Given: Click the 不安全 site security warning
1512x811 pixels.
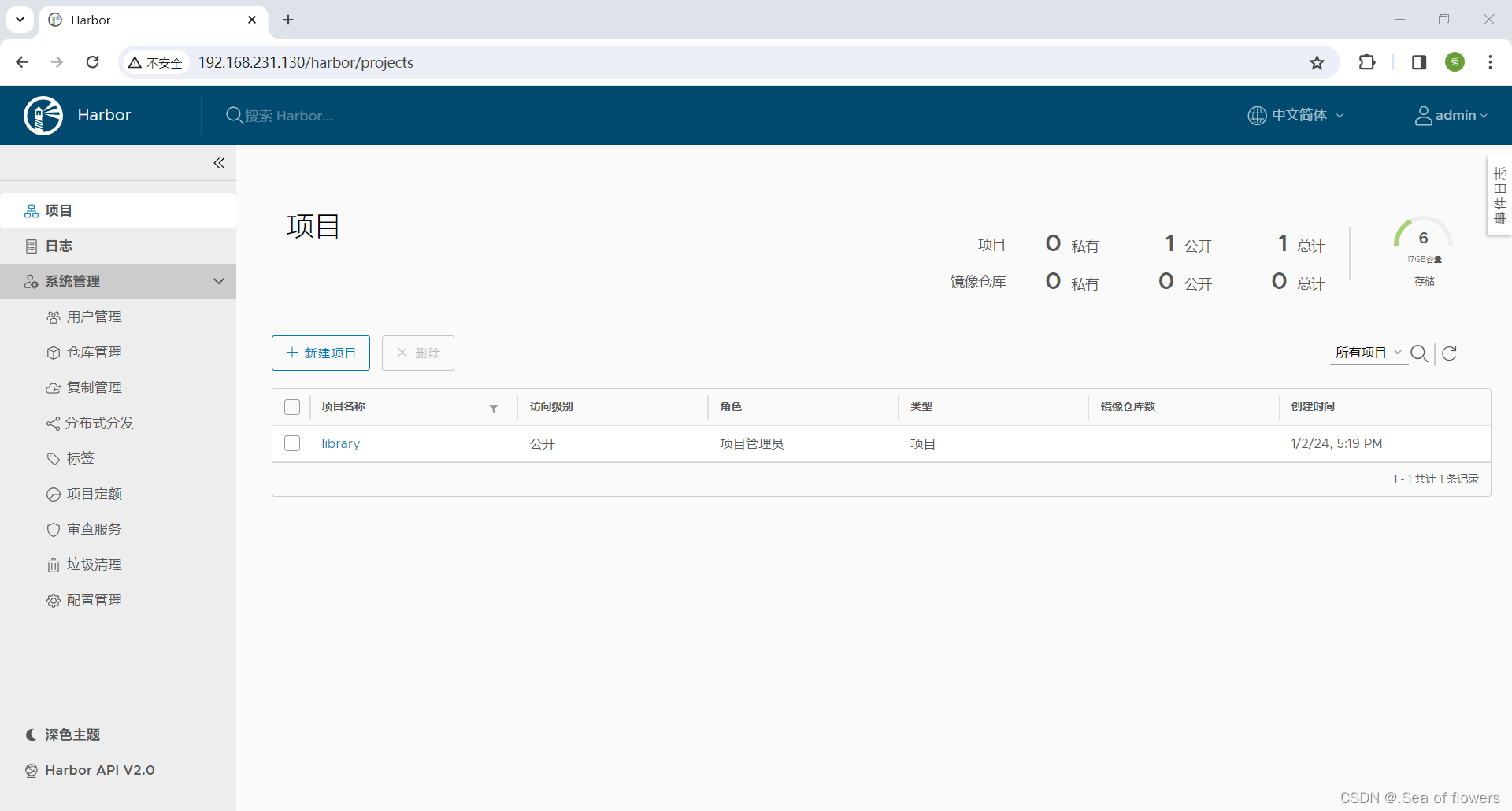Looking at the screenshot, I should 155,62.
